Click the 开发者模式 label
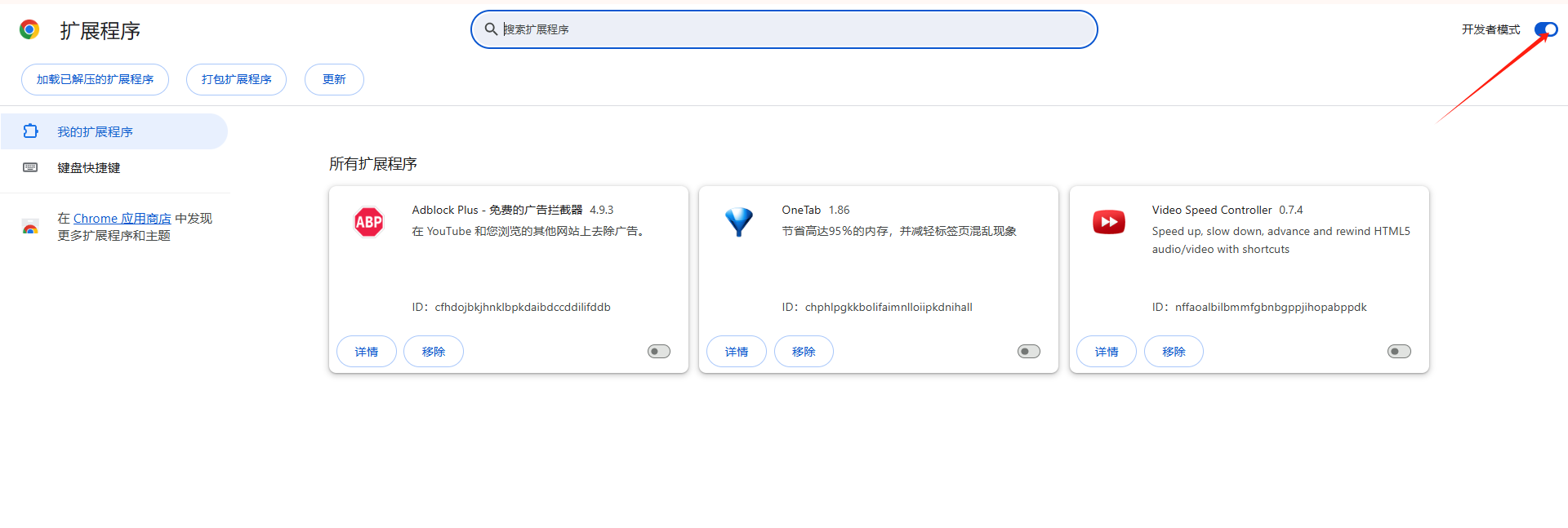1568x528 pixels. pos(1491,29)
